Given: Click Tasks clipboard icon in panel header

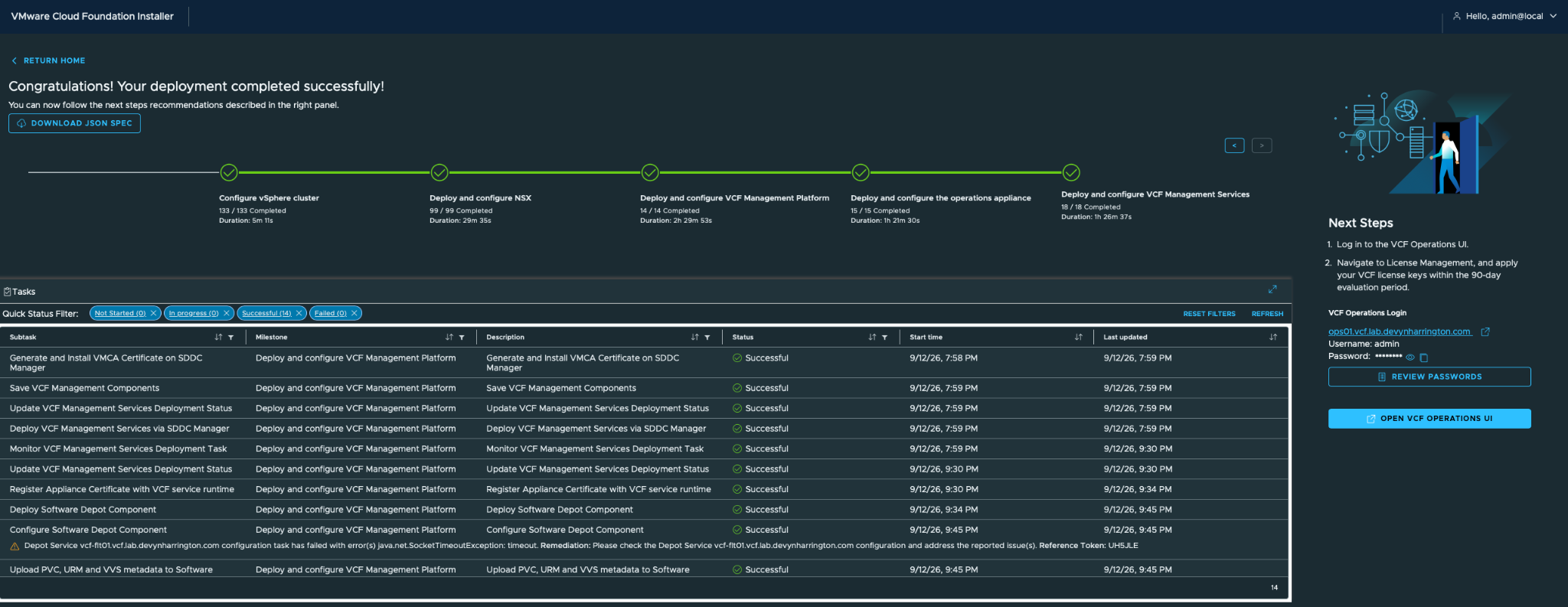Looking at the screenshot, I should (x=7, y=292).
